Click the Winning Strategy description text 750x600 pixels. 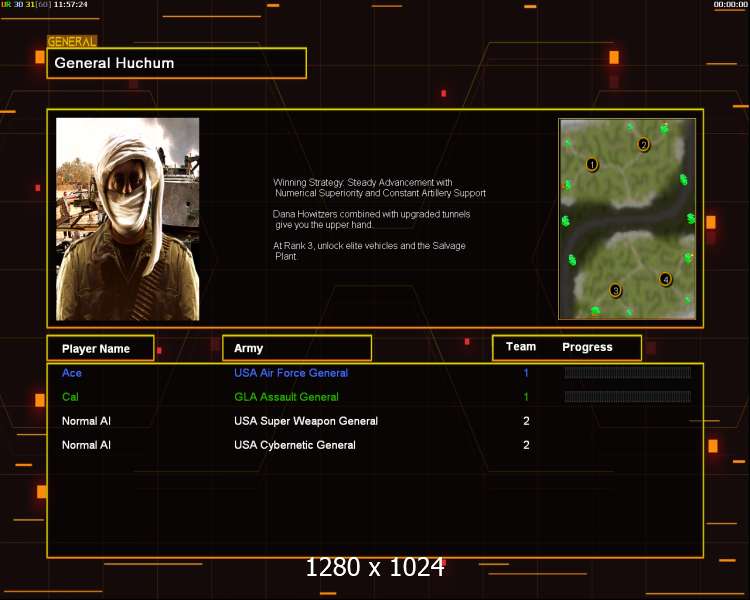pos(379,188)
